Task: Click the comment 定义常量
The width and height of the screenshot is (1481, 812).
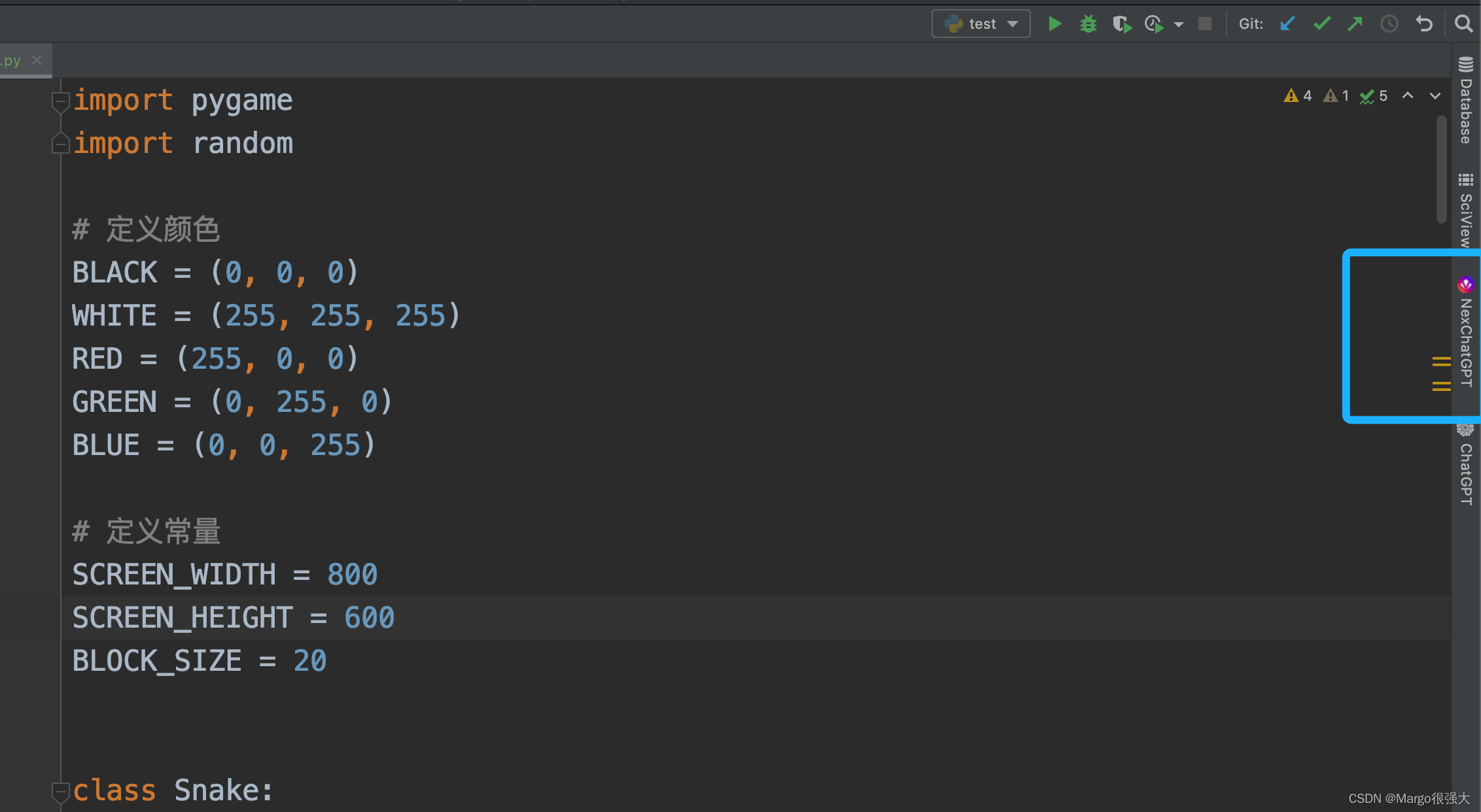Action: click(x=164, y=532)
